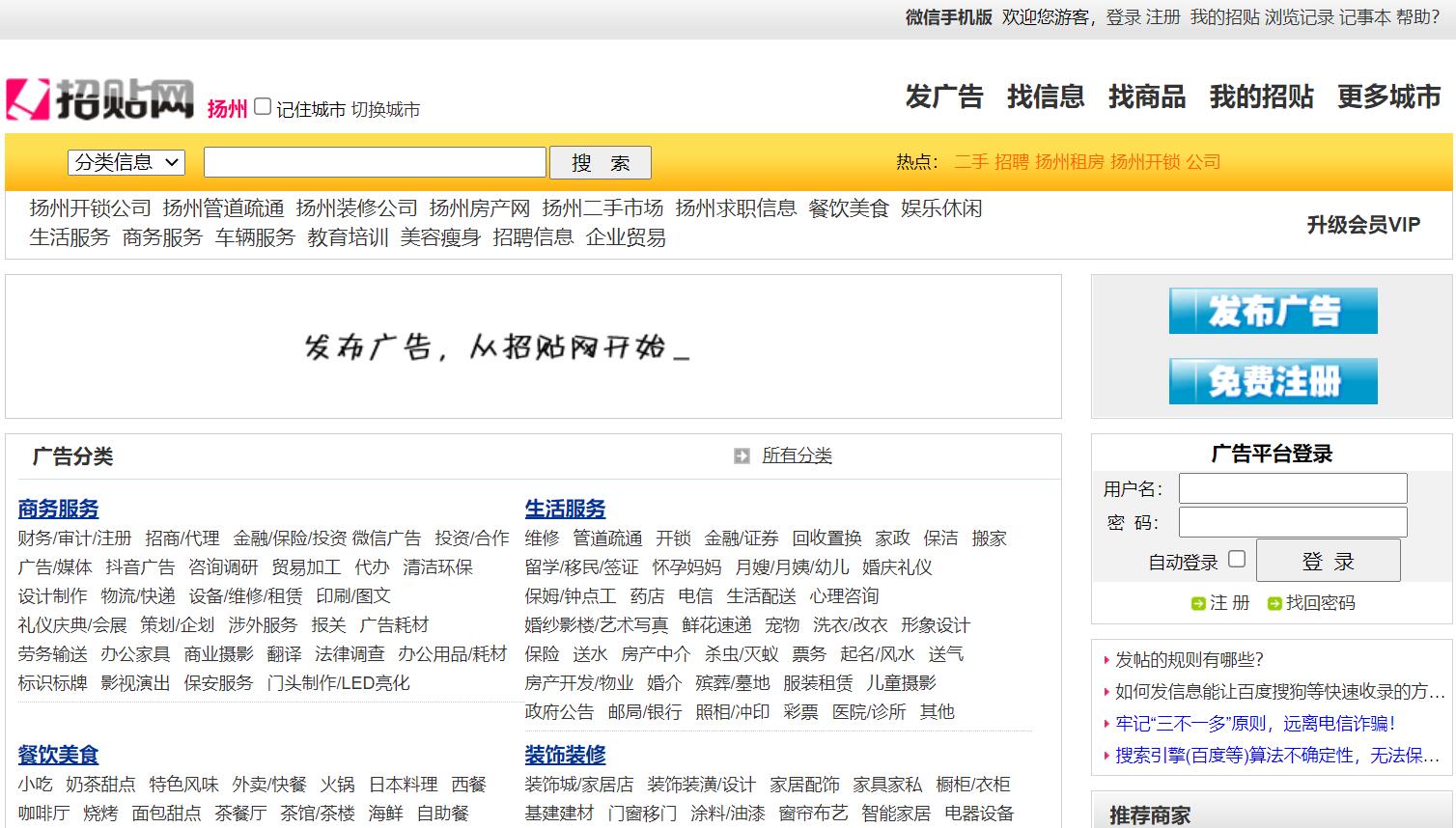Open the 餐饮美食 blue category heading
The image size is (1456, 828).
(x=59, y=755)
